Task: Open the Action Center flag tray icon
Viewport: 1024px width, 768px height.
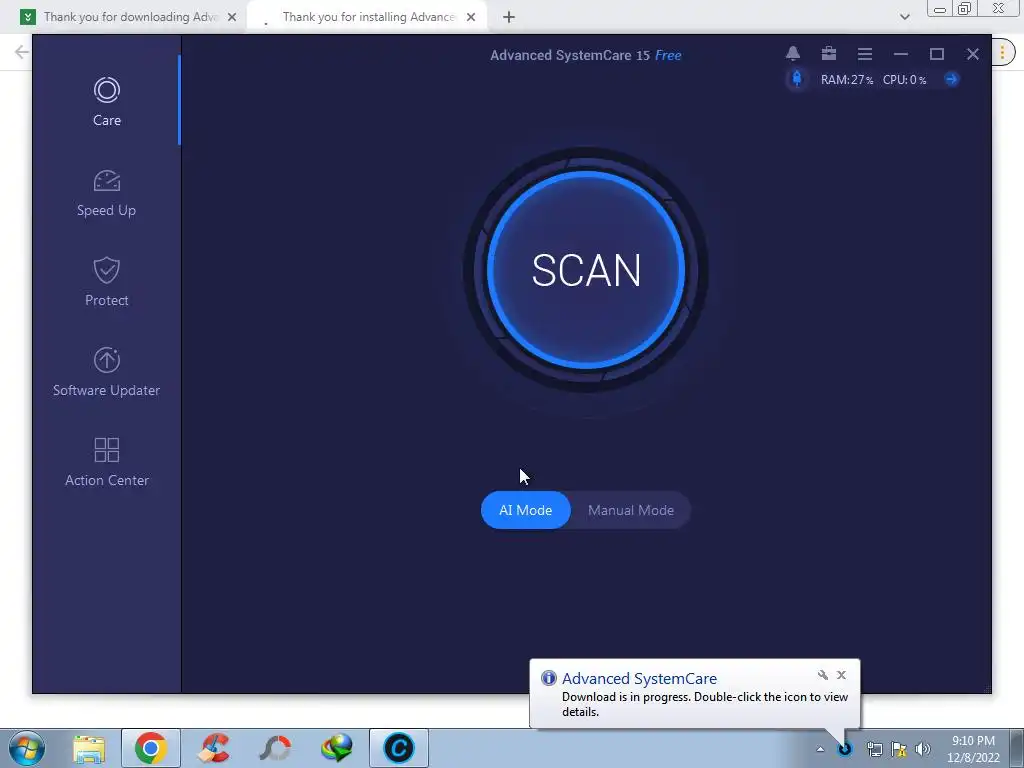Action: pyautogui.click(x=899, y=749)
